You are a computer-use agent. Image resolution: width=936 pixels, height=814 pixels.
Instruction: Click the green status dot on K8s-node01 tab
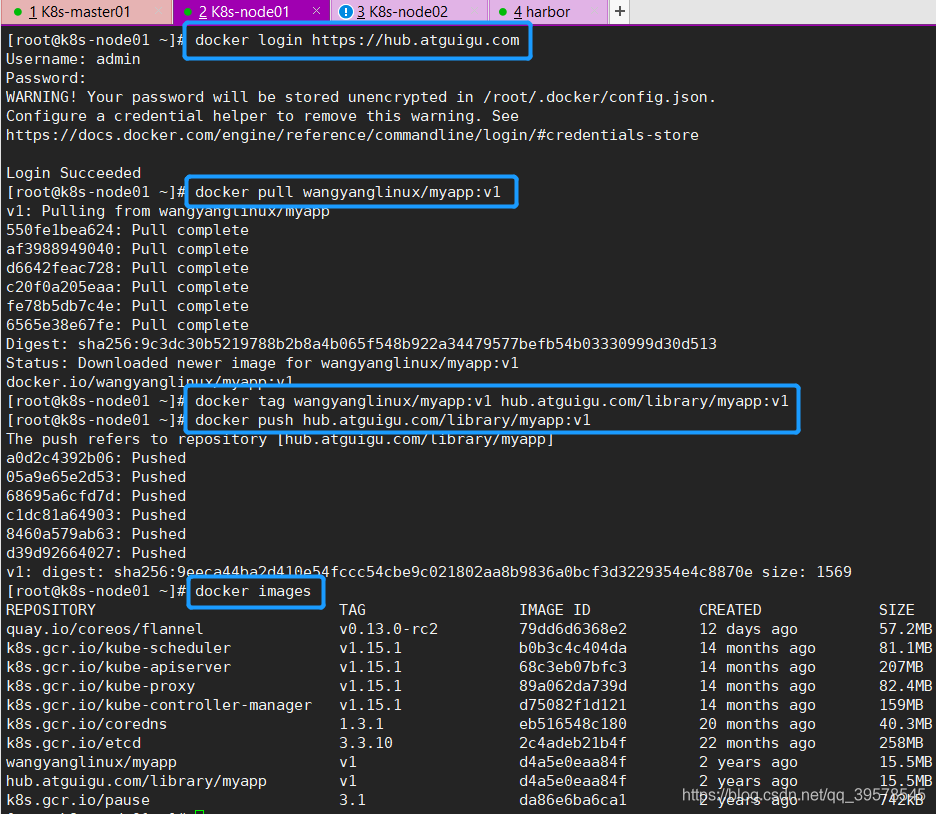(188, 12)
